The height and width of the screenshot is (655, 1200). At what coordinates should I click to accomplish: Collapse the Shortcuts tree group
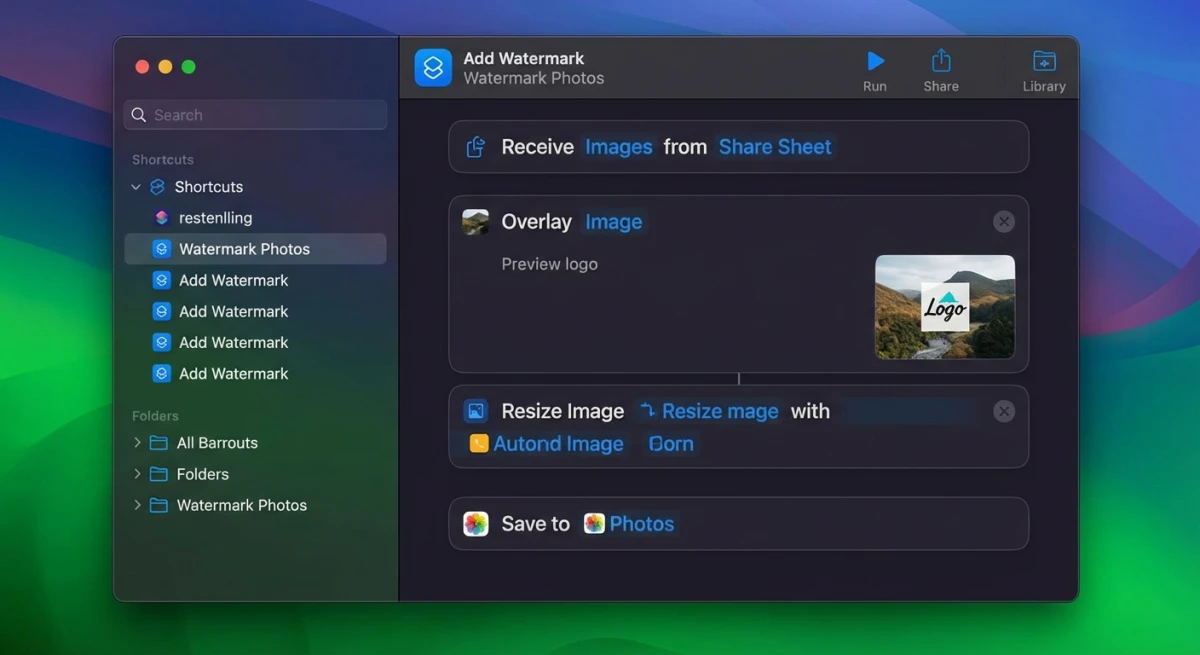136,187
